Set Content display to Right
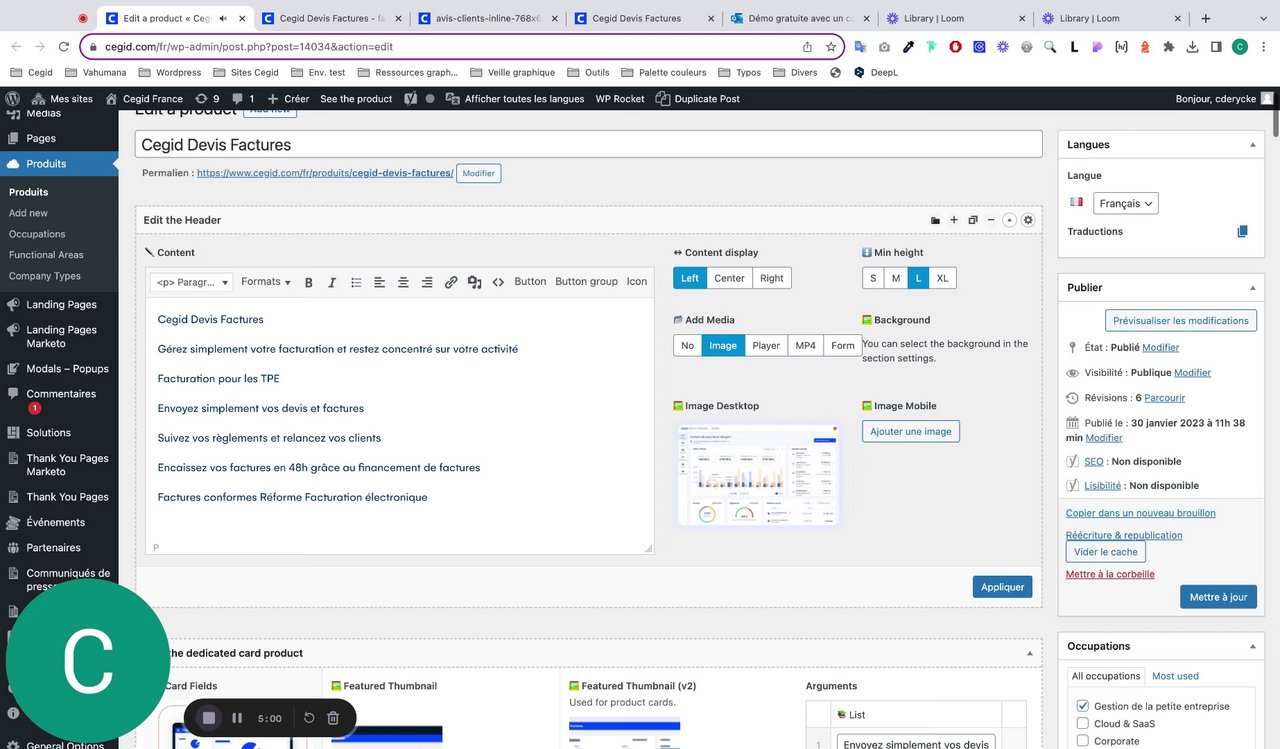 (x=772, y=278)
